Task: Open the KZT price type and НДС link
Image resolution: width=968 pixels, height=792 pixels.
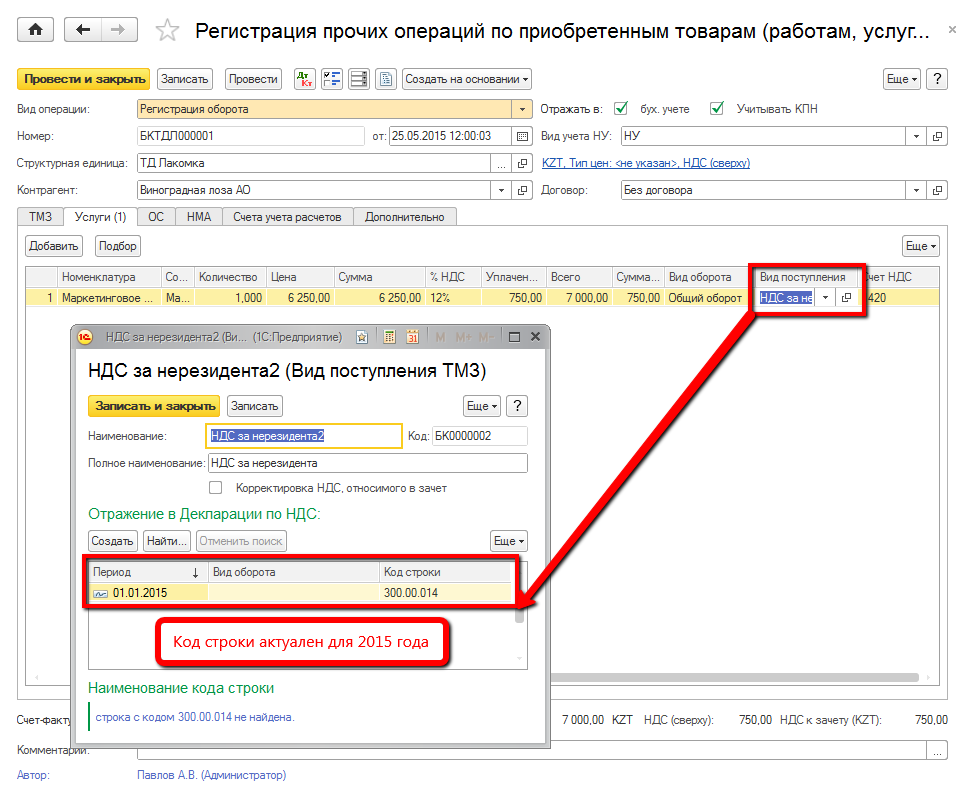Action: click(x=645, y=163)
